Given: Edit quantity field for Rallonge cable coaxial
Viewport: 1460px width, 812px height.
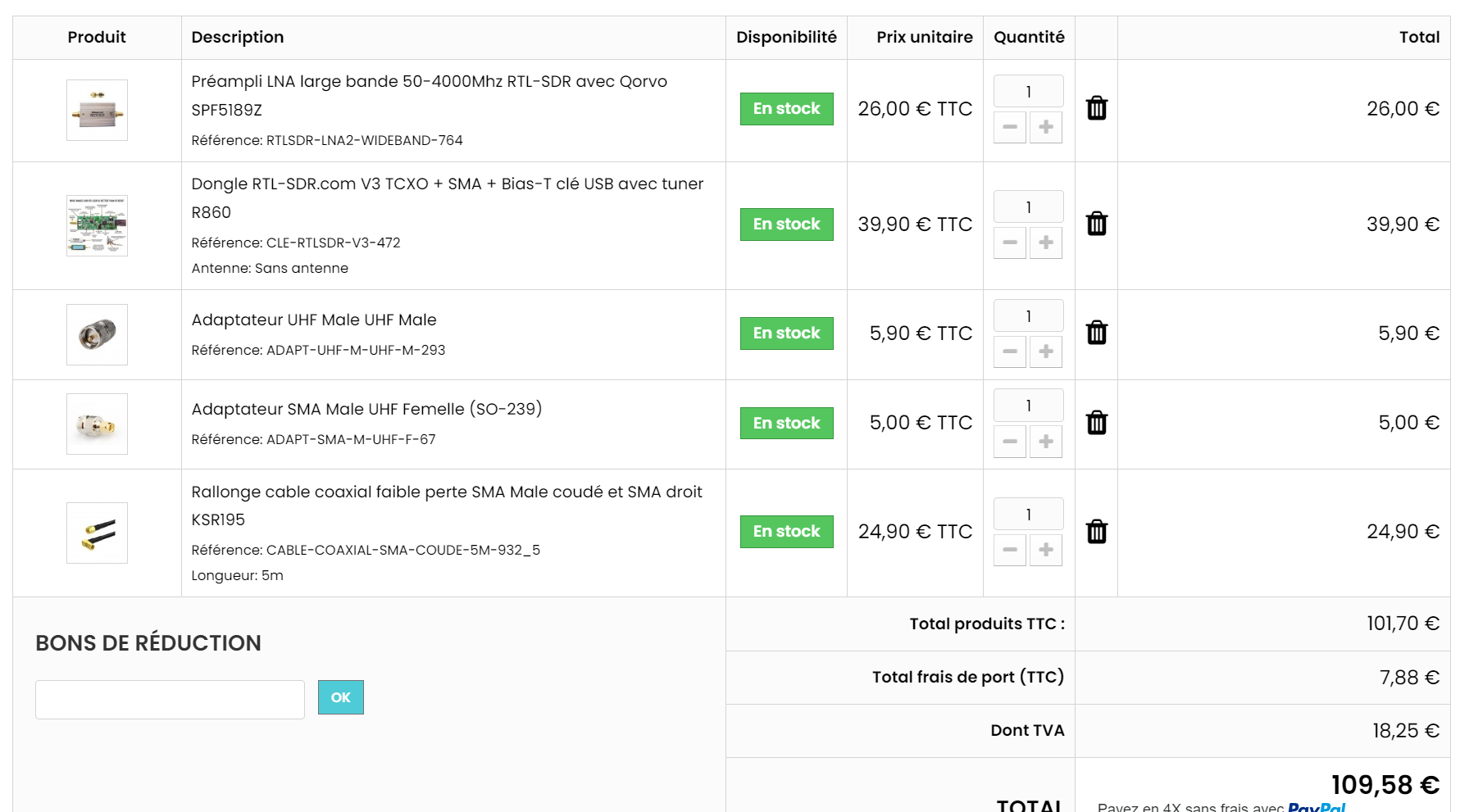Looking at the screenshot, I should point(1029,515).
